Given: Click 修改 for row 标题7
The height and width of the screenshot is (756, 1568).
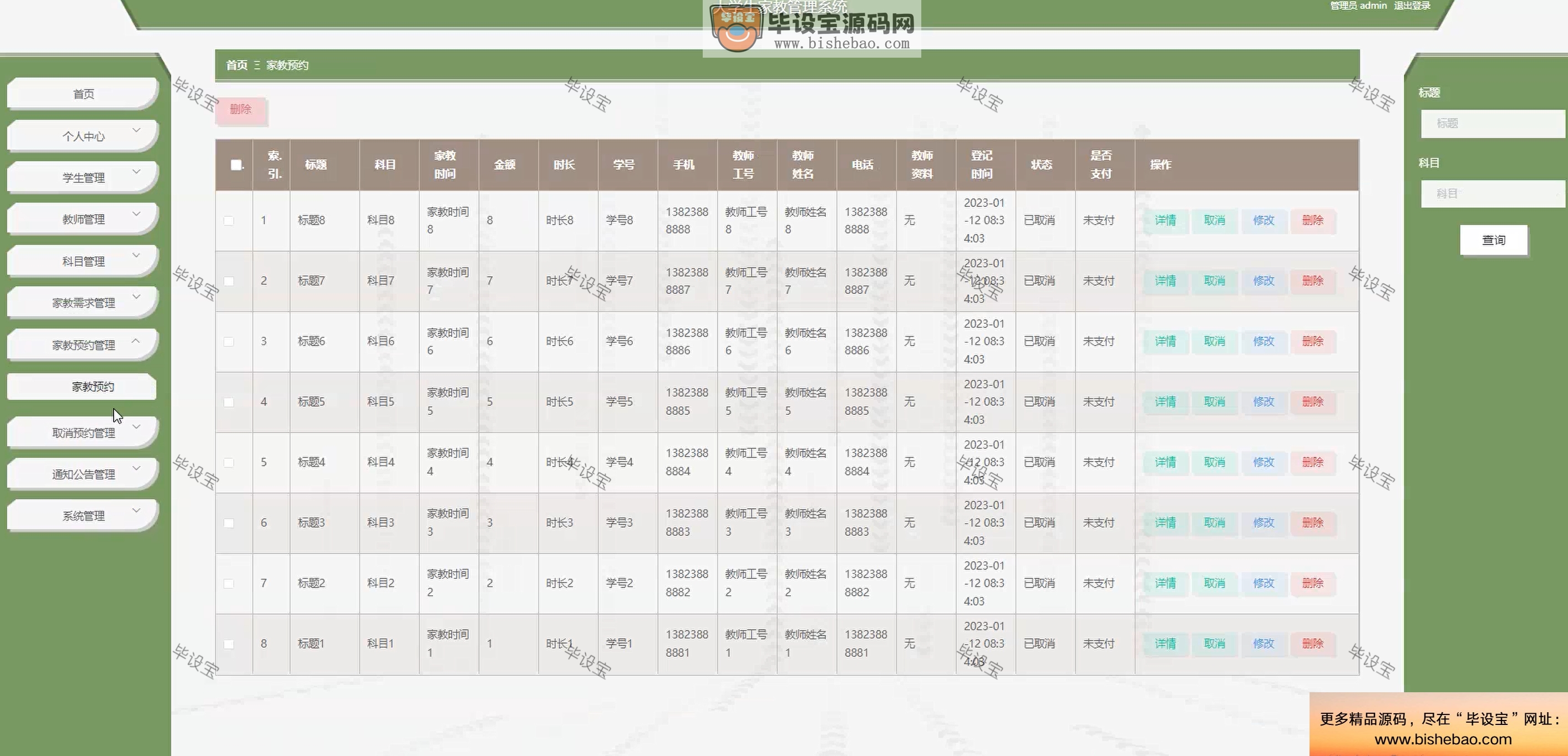Looking at the screenshot, I should (x=1263, y=281).
